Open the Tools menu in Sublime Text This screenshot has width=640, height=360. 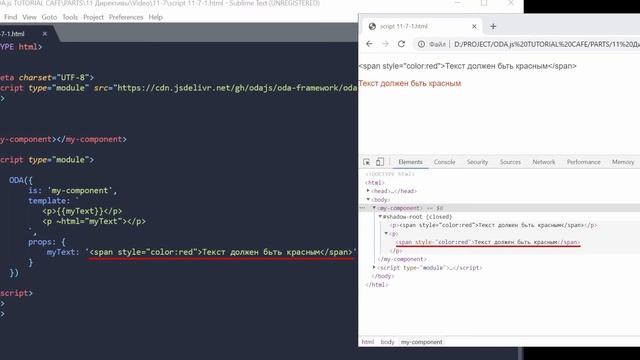click(70, 17)
